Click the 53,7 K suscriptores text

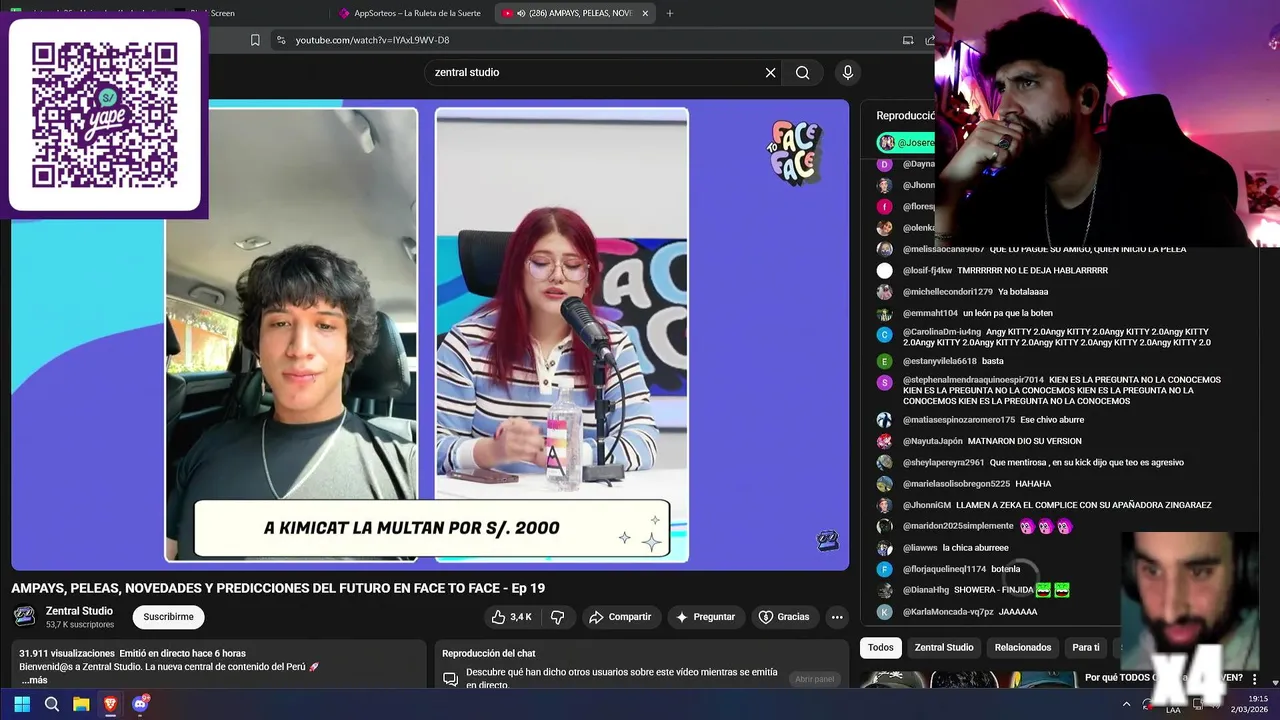80,625
